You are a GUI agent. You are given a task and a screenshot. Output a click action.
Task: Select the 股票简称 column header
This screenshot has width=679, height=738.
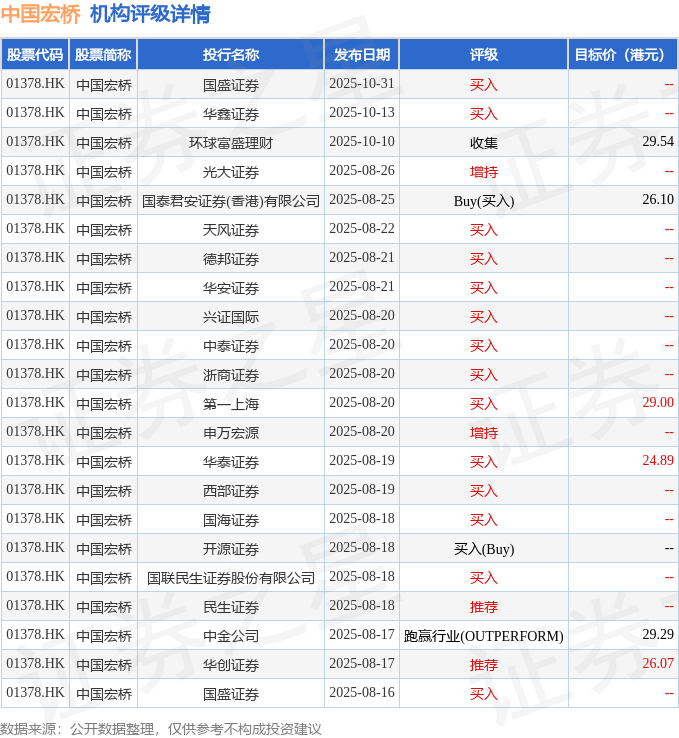(x=103, y=55)
